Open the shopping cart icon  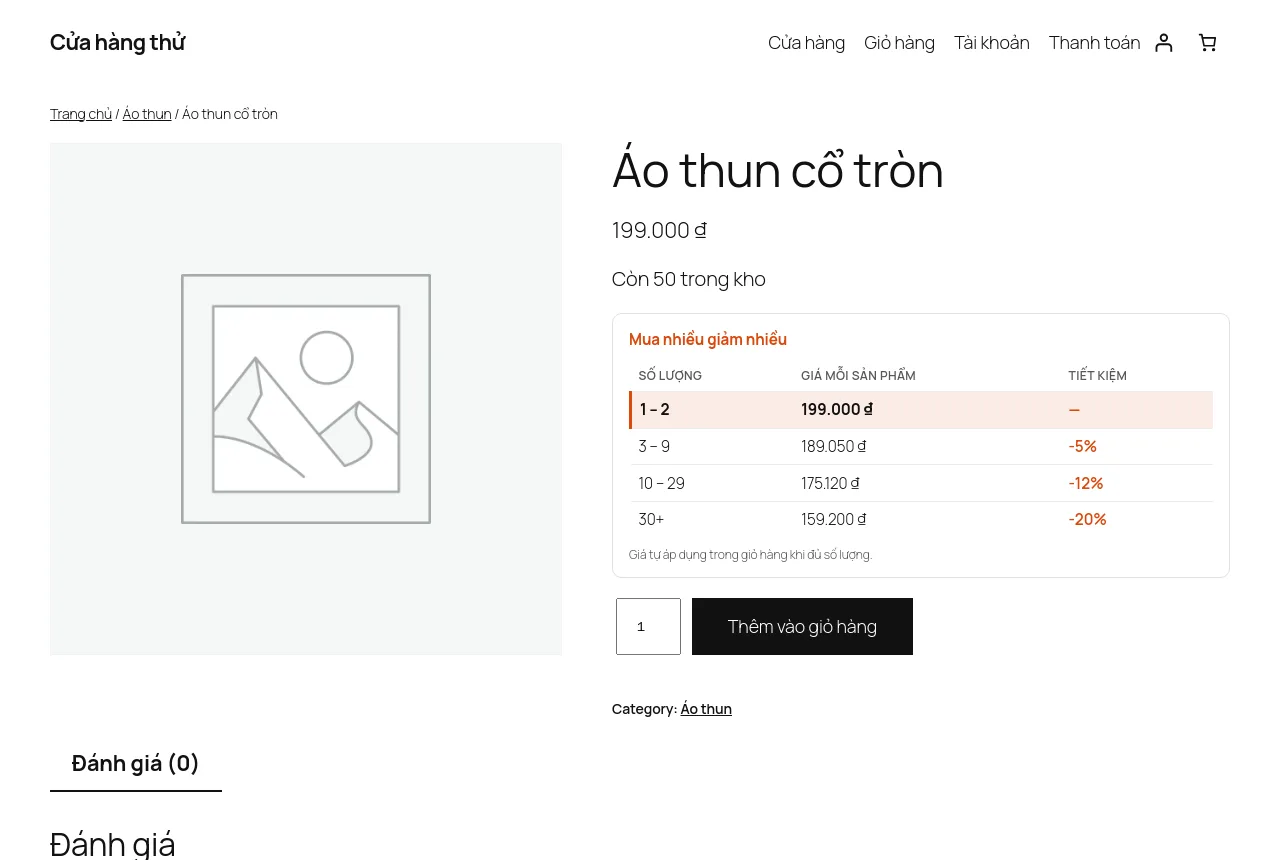(x=1207, y=43)
